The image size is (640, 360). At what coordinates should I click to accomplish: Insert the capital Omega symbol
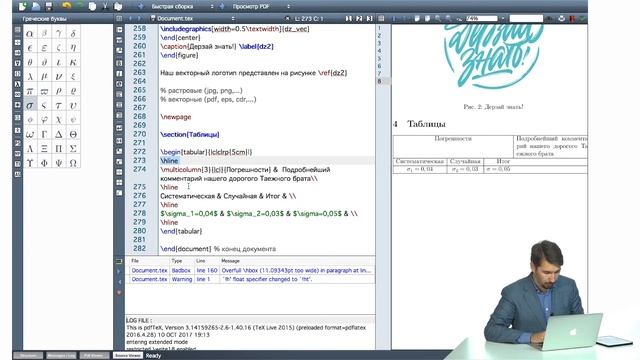[x=73, y=162]
